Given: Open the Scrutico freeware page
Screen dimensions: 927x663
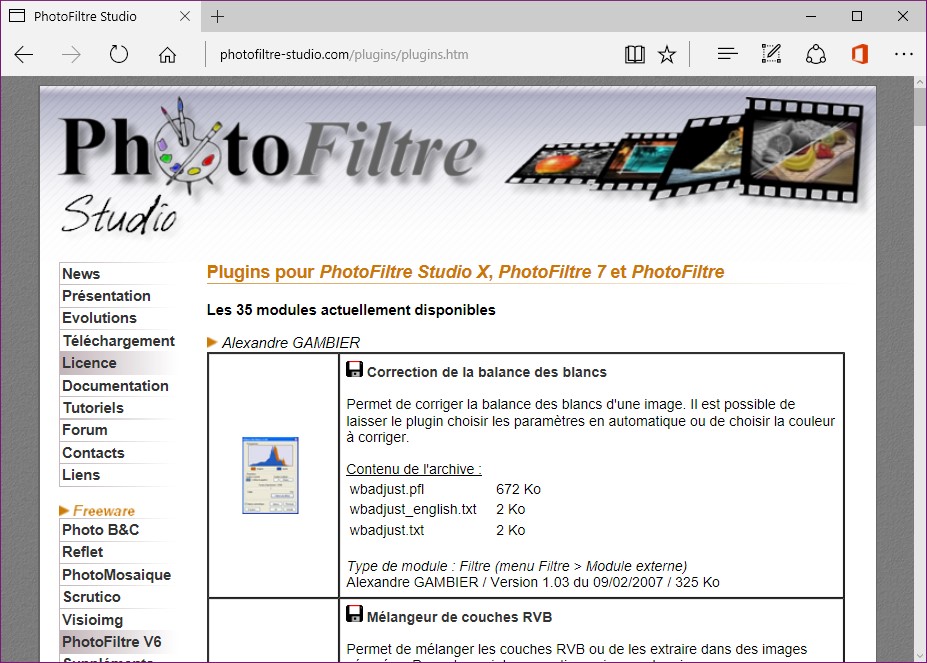Looking at the screenshot, I should (92, 596).
